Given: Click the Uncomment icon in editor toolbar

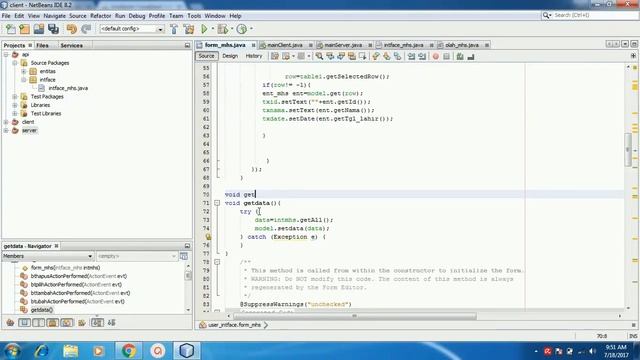Looking at the screenshot, I should click(471, 56).
